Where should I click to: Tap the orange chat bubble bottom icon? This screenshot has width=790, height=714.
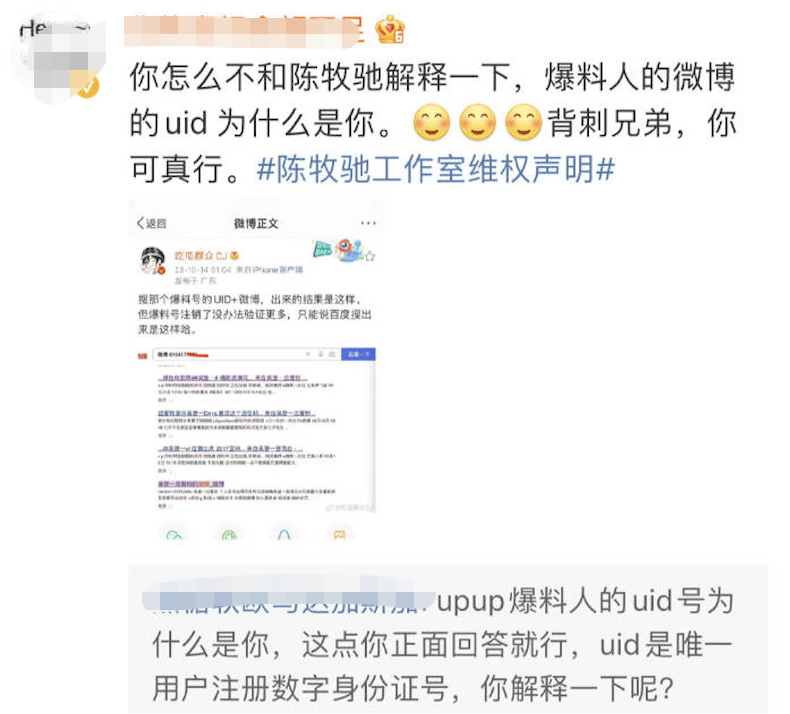point(339,535)
